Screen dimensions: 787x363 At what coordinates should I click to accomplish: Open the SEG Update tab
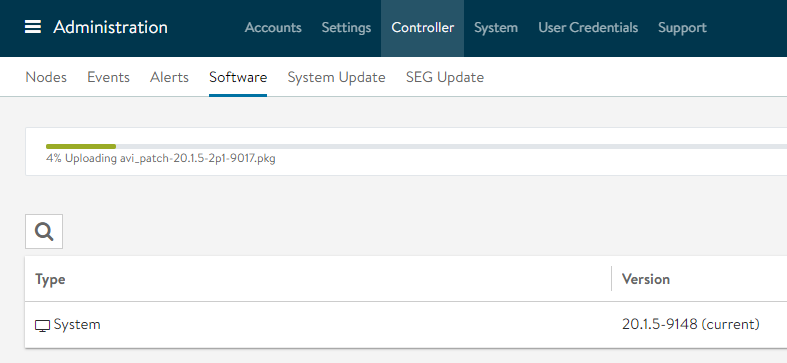coord(445,77)
